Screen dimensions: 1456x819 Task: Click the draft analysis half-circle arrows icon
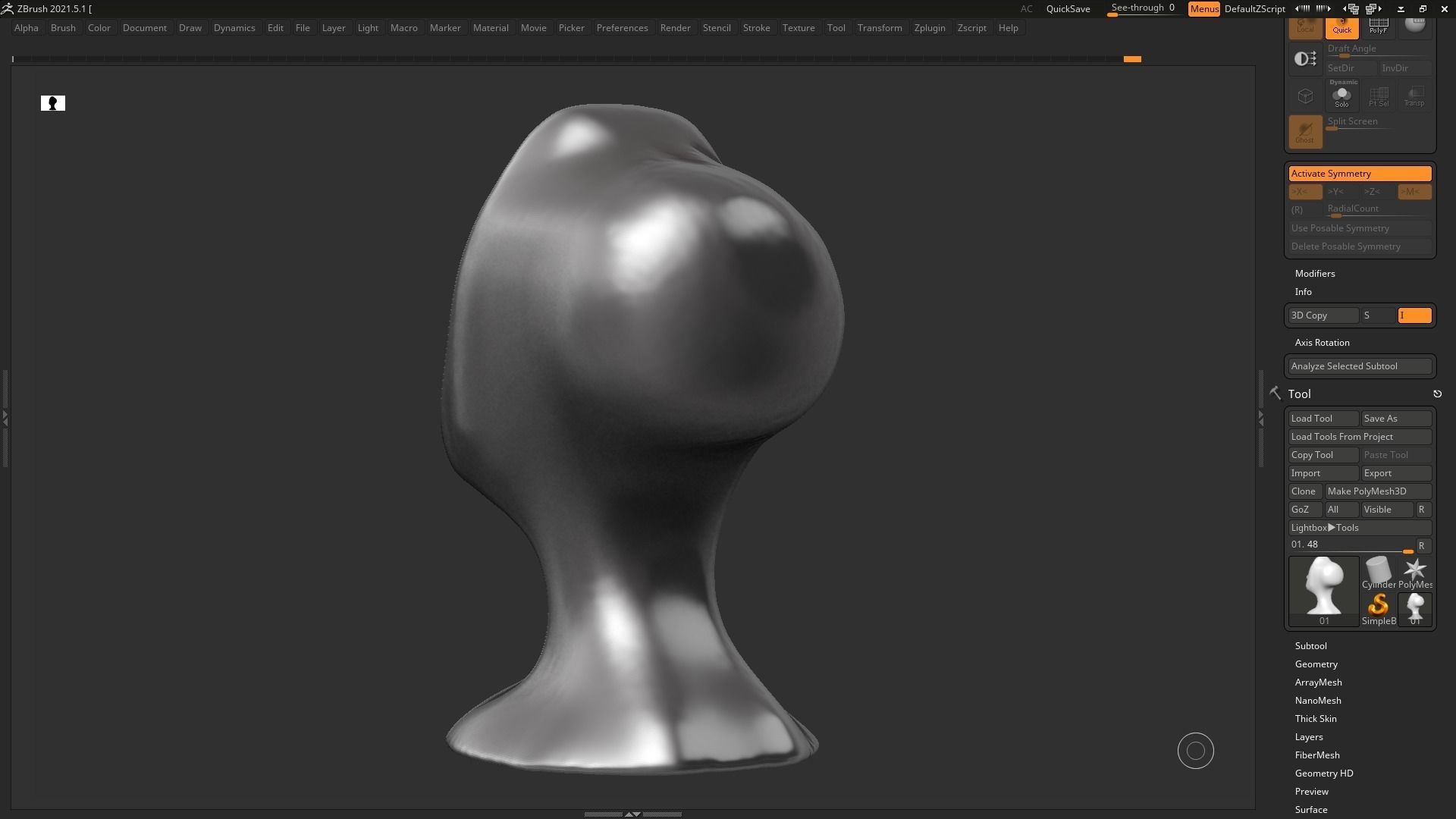pos(1305,58)
